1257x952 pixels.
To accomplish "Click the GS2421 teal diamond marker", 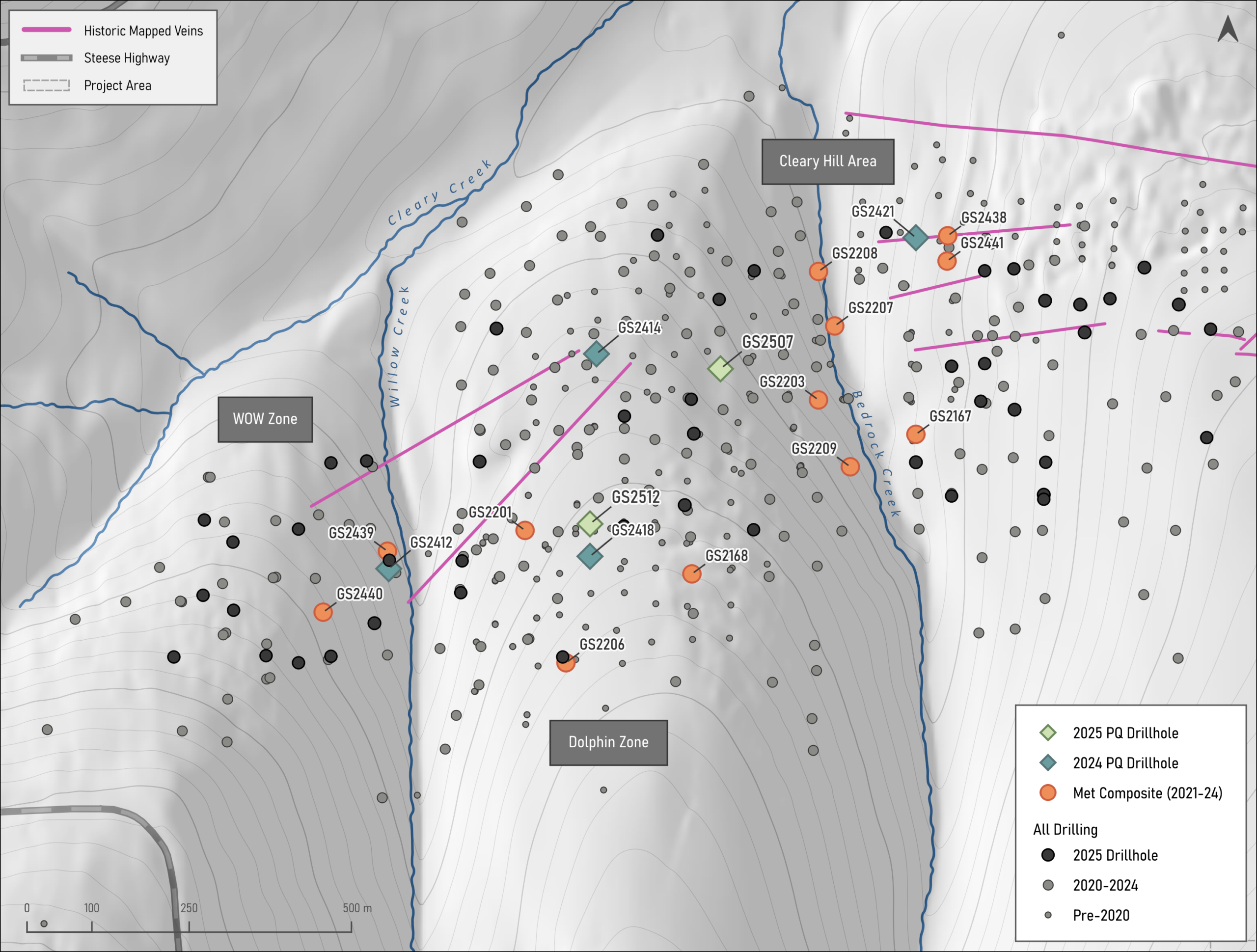I will click(915, 237).
